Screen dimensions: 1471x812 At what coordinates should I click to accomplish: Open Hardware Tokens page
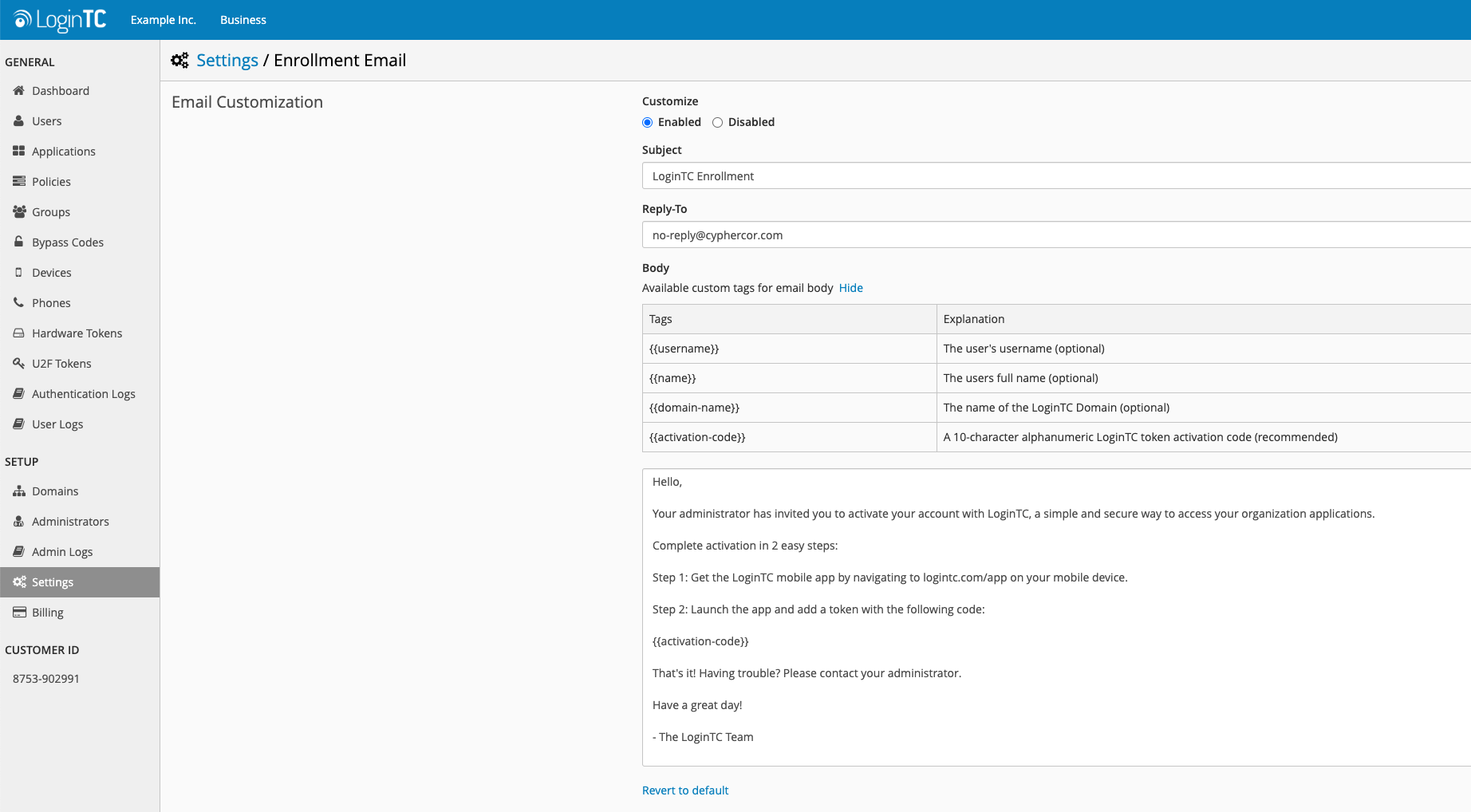tap(80, 333)
